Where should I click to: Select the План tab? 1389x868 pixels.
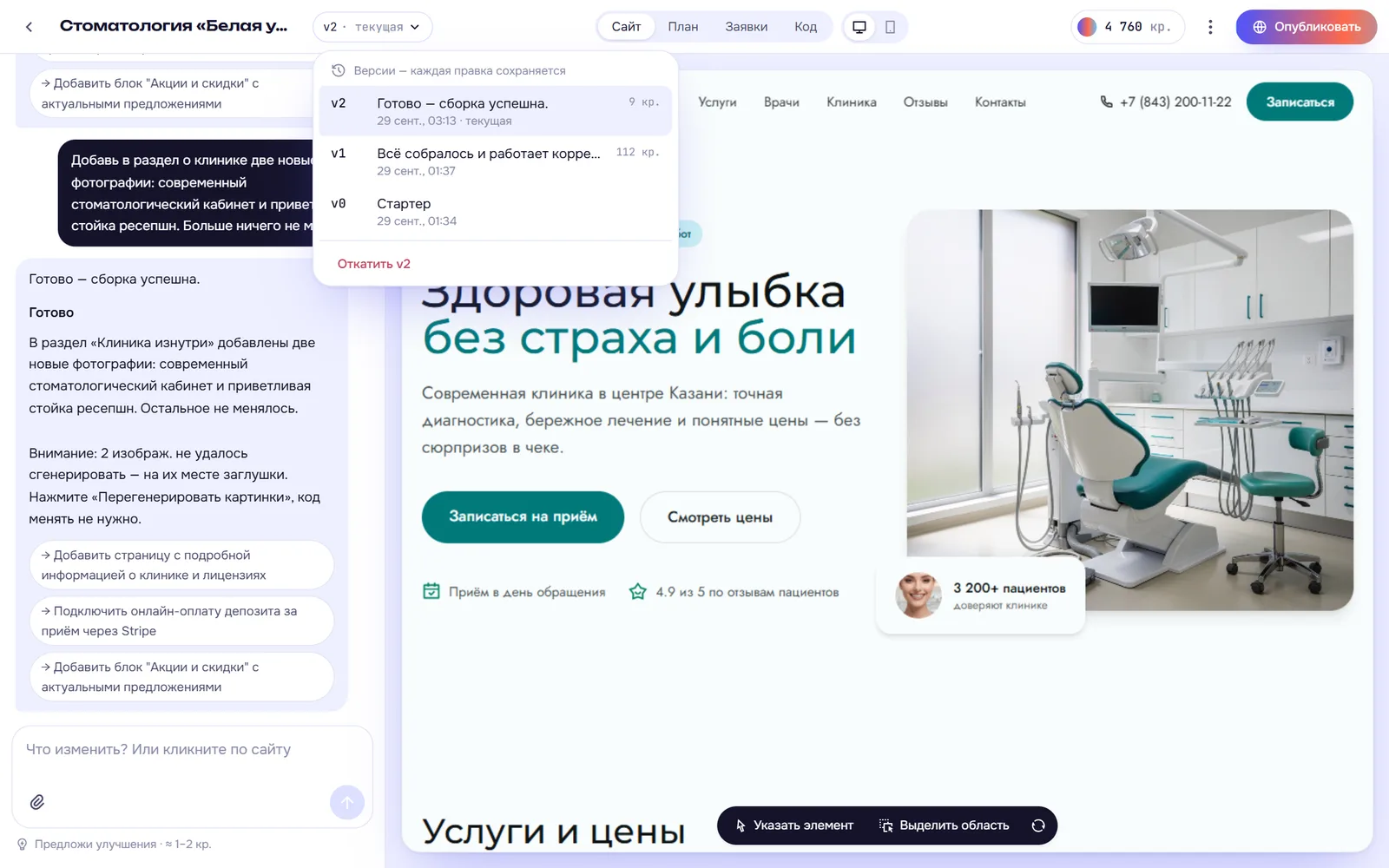pos(683,27)
